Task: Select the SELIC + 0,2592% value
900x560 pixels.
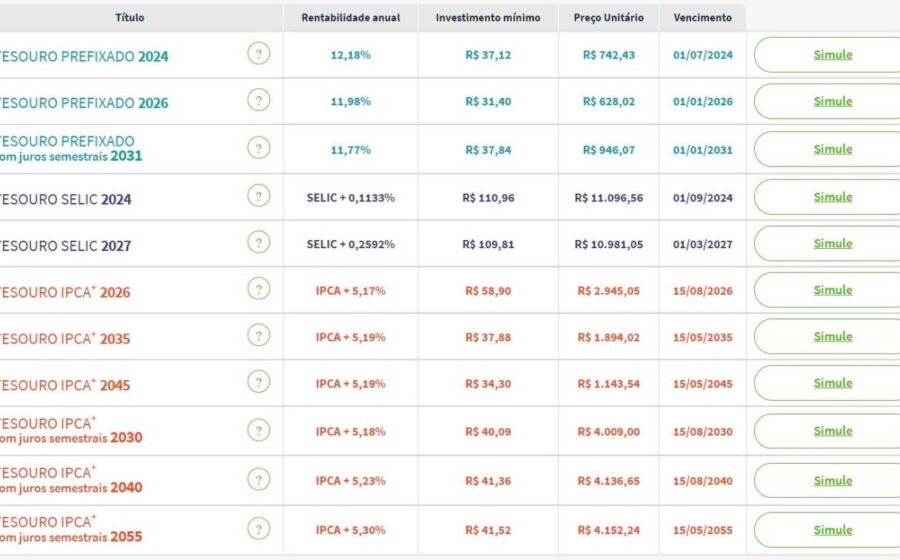Action: 351,244
